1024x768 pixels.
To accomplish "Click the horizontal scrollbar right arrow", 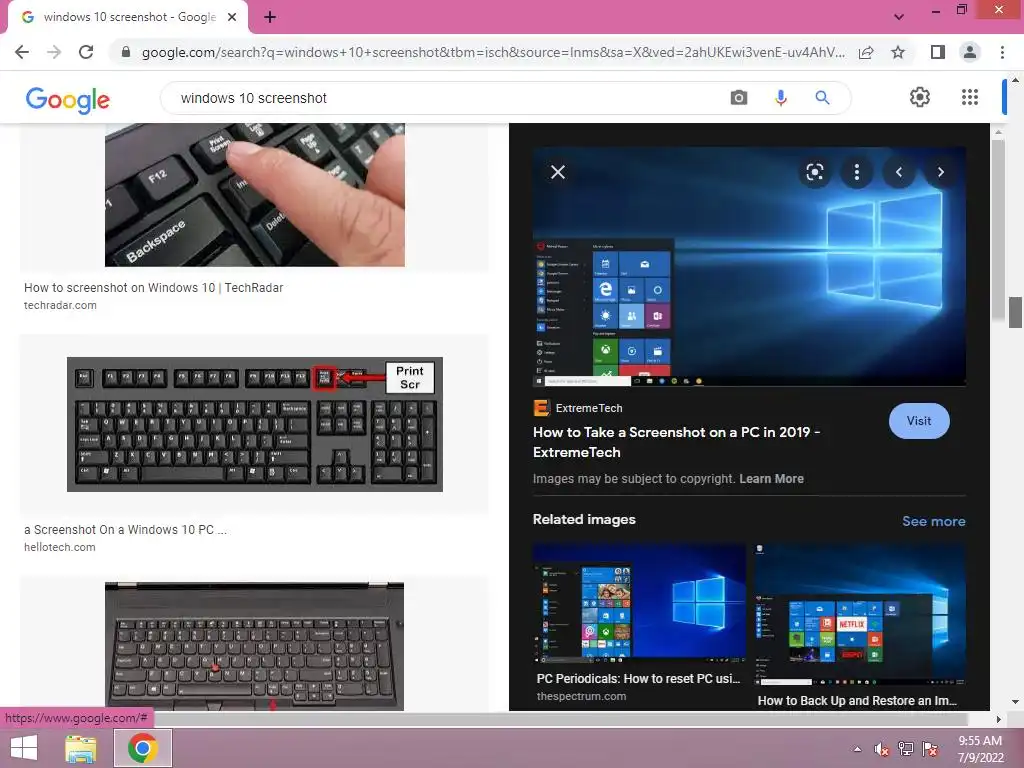I will pos(998,719).
